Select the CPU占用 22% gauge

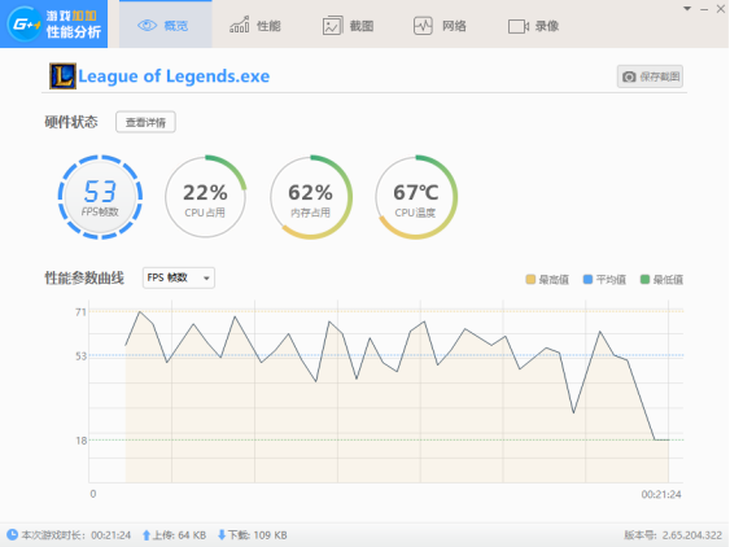point(205,196)
